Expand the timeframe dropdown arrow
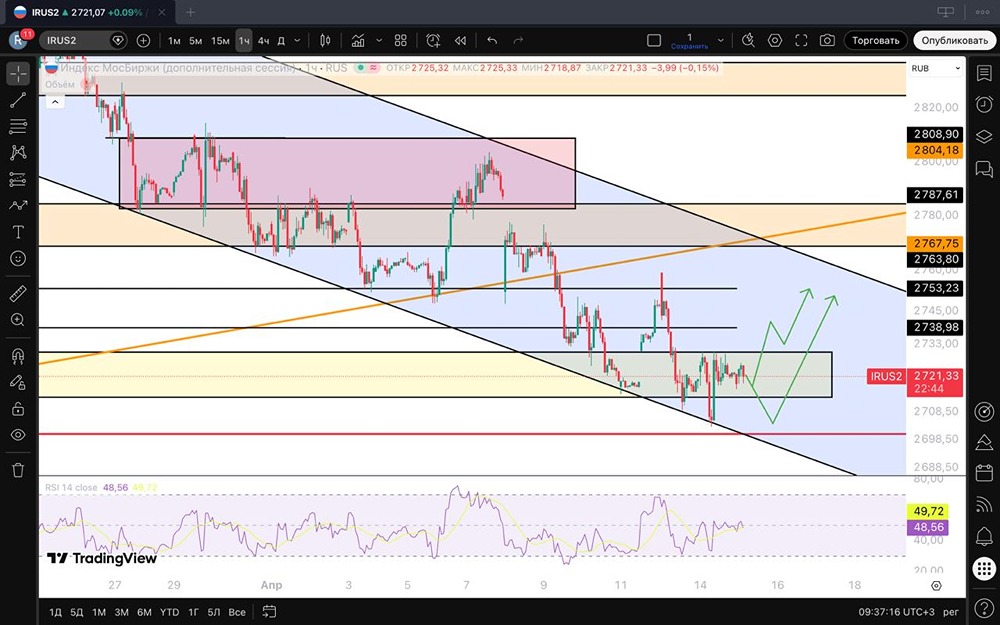 [297, 40]
